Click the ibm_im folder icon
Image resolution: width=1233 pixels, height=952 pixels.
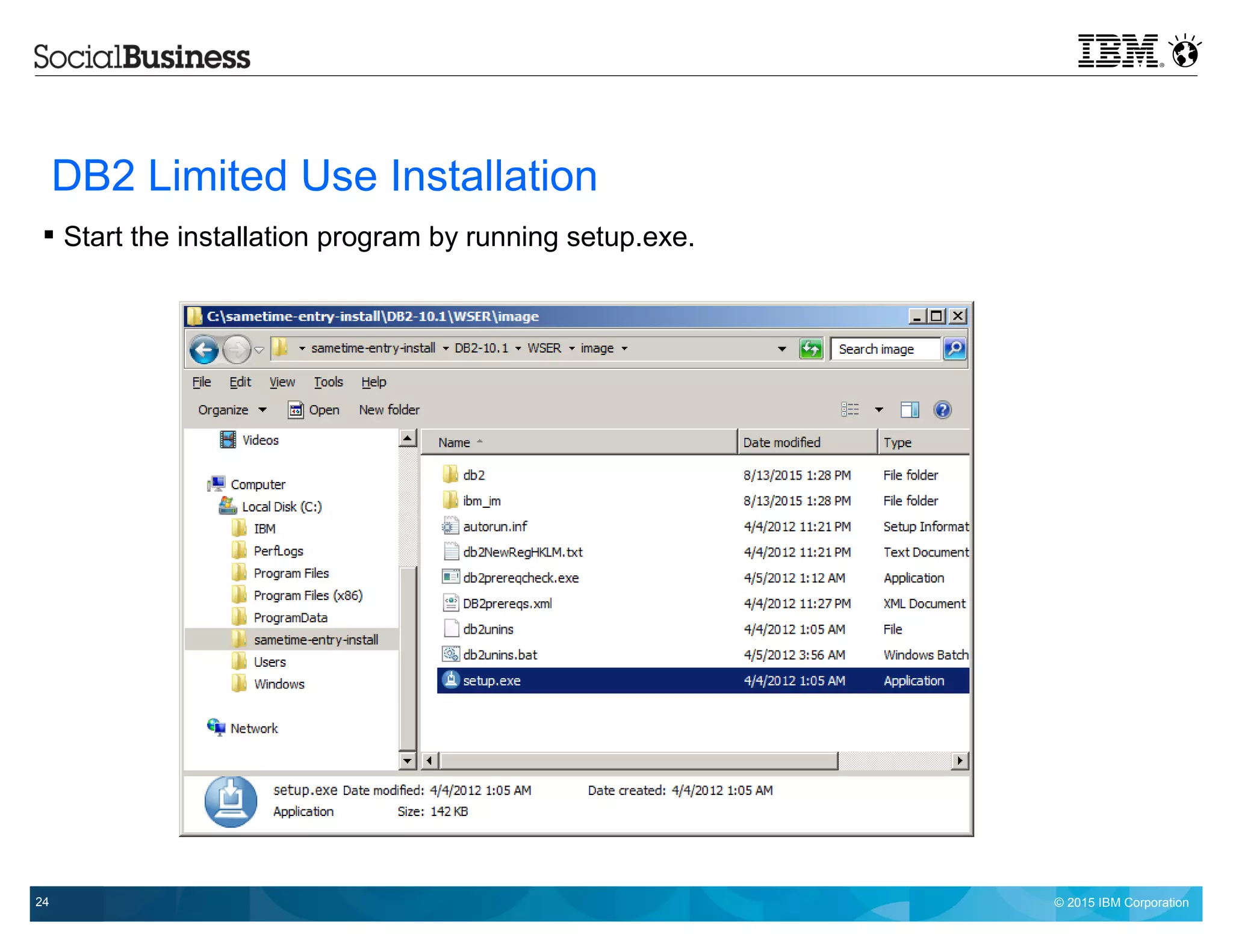pyautogui.click(x=450, y=501)
